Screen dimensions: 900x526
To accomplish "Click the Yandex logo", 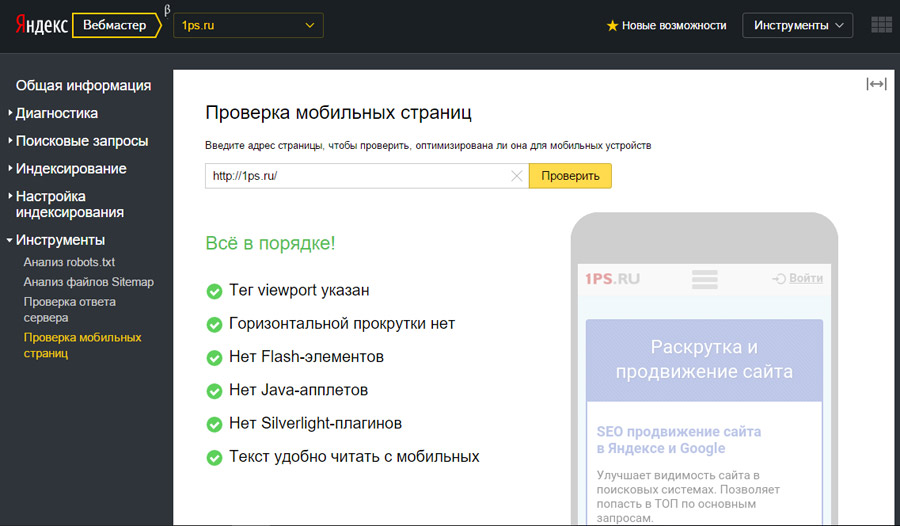I will pos(41,26).
